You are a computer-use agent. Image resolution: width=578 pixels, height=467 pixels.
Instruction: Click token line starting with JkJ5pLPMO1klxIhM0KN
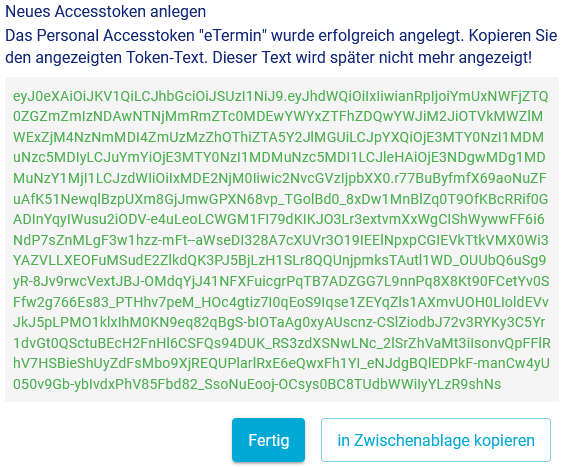[x=279, y=323]
